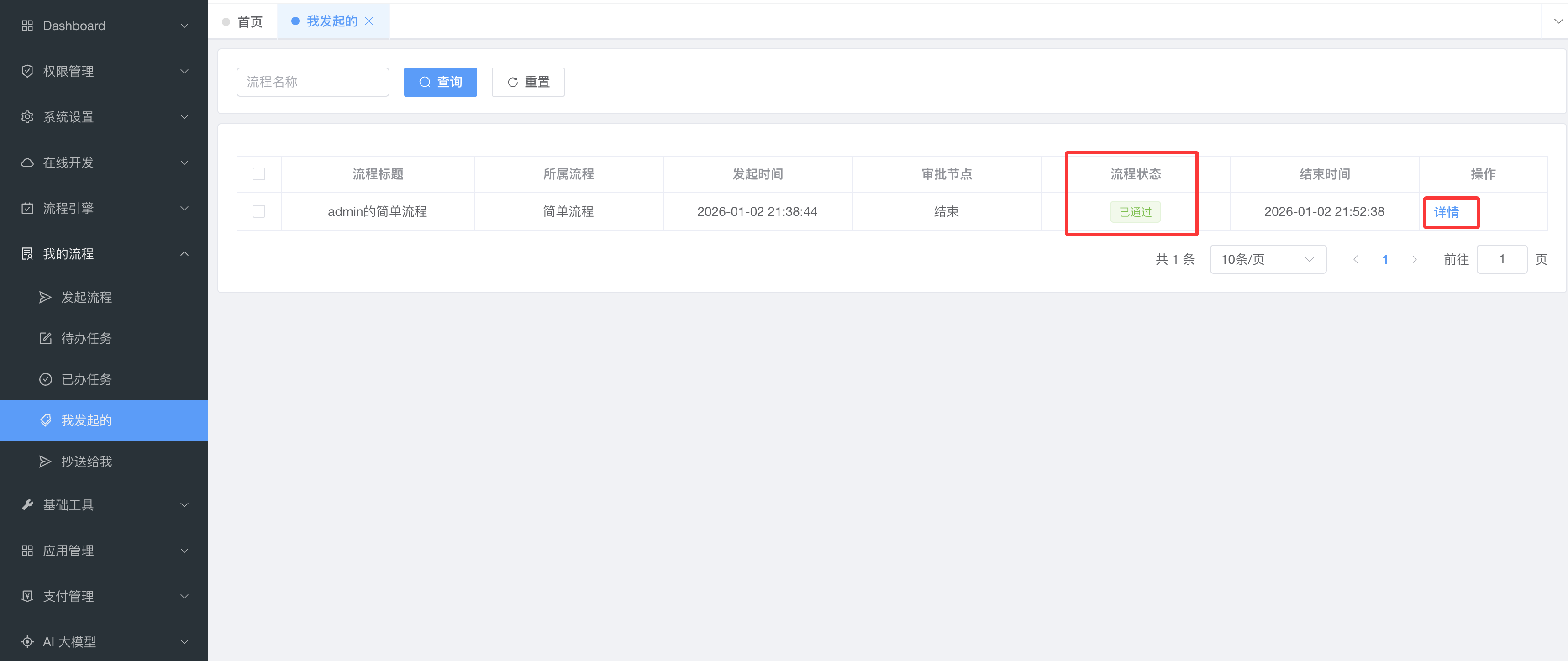Click the gear icon beside 系统设置

pos(27,117)
